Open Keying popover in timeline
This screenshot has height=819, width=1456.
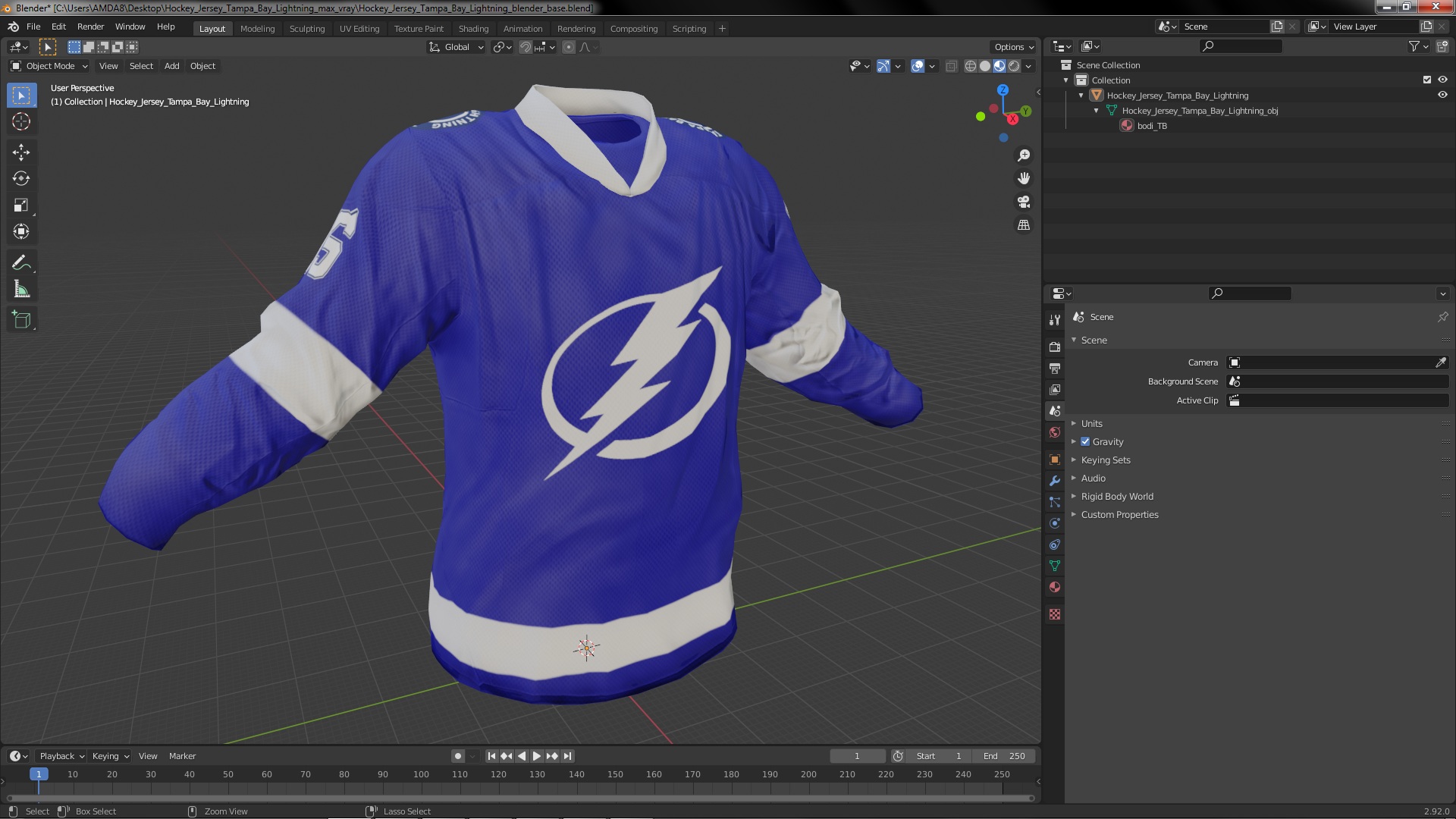pyautogui.click(x=111, y=756)
